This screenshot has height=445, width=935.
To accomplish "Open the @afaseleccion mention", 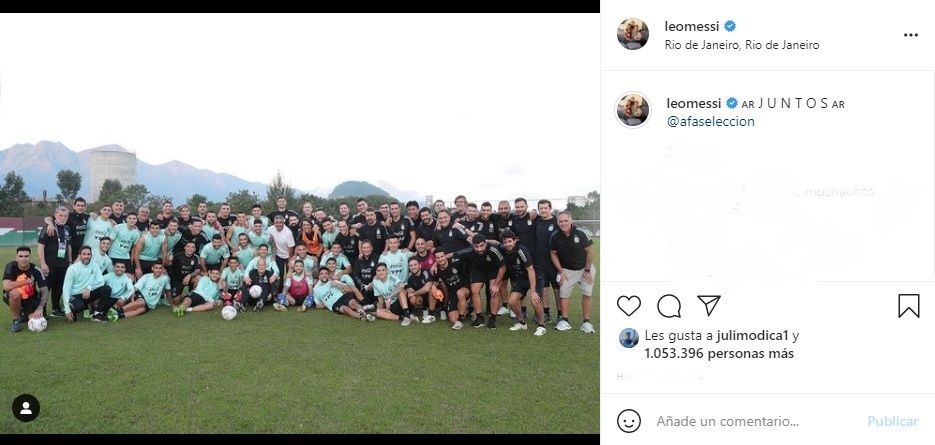I will click(x=710, y=121).
